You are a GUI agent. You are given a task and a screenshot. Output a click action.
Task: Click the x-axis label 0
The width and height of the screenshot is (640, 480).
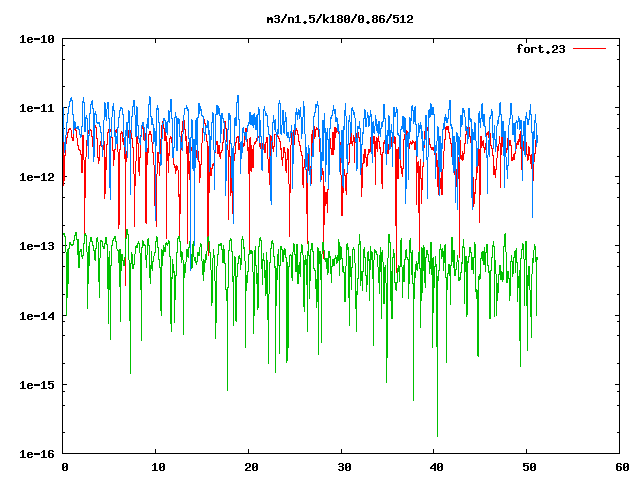[x=65, y=467]
